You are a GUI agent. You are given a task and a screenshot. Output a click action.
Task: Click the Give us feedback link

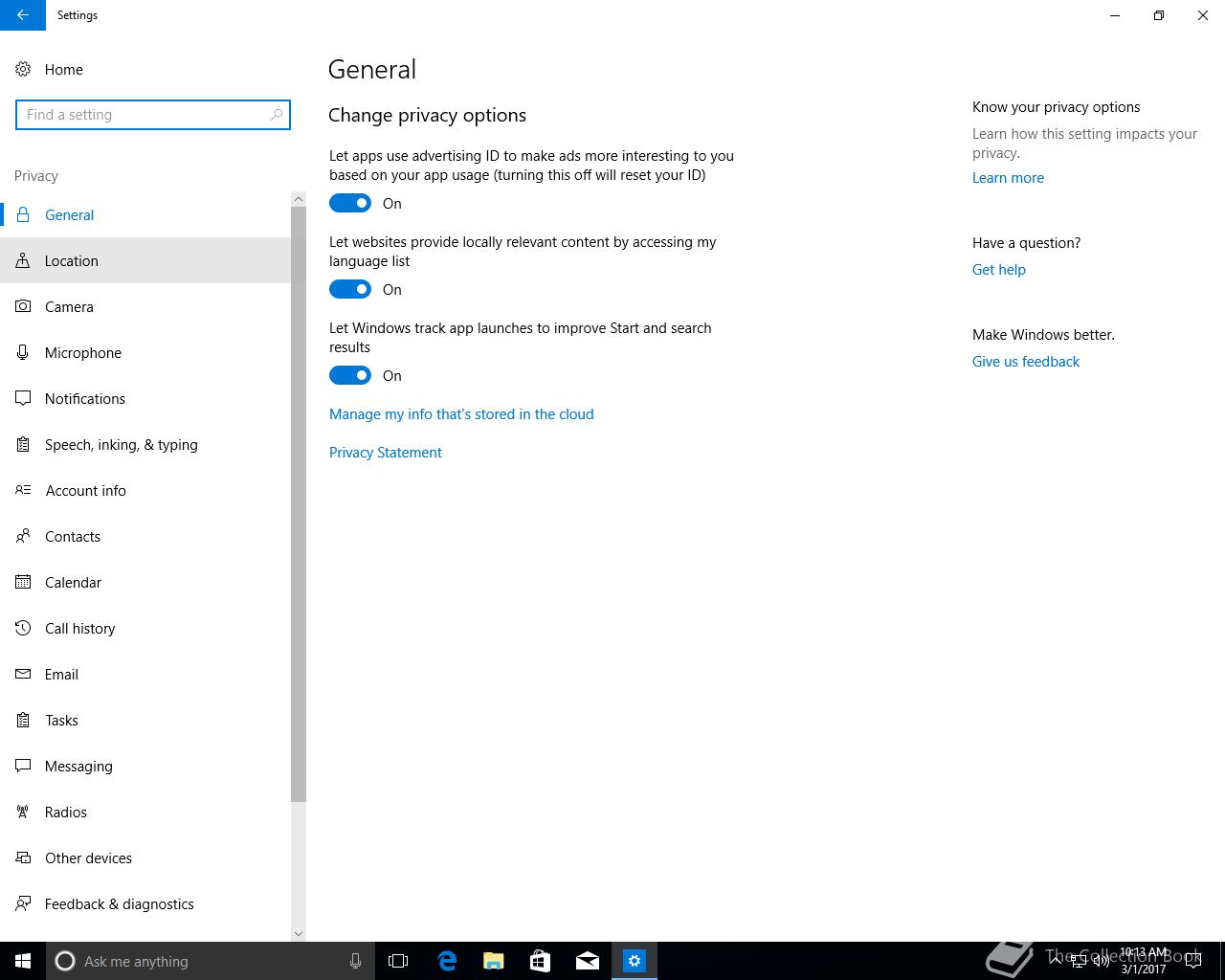(1026, 362)
